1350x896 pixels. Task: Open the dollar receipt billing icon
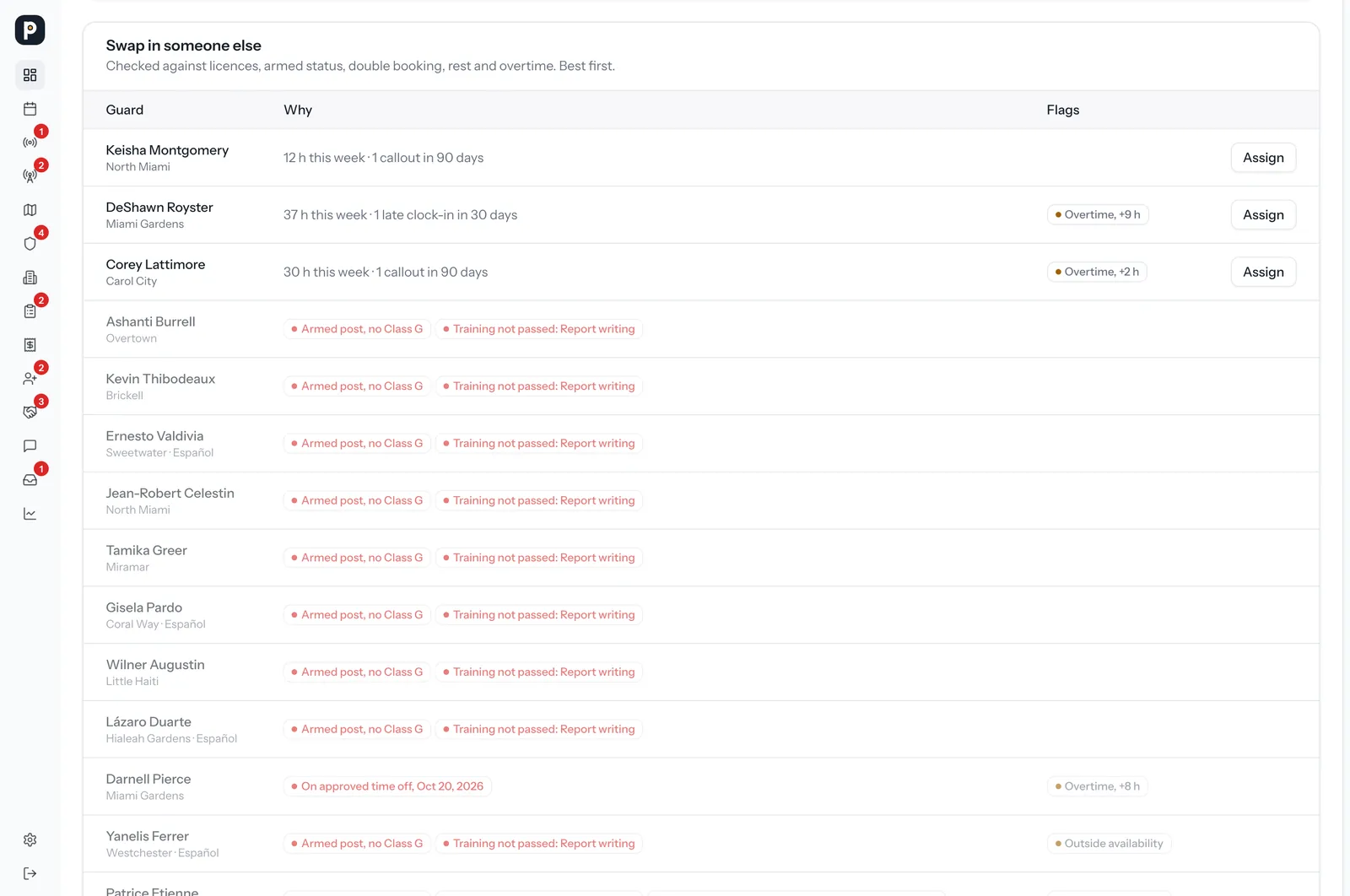(30, 345)
